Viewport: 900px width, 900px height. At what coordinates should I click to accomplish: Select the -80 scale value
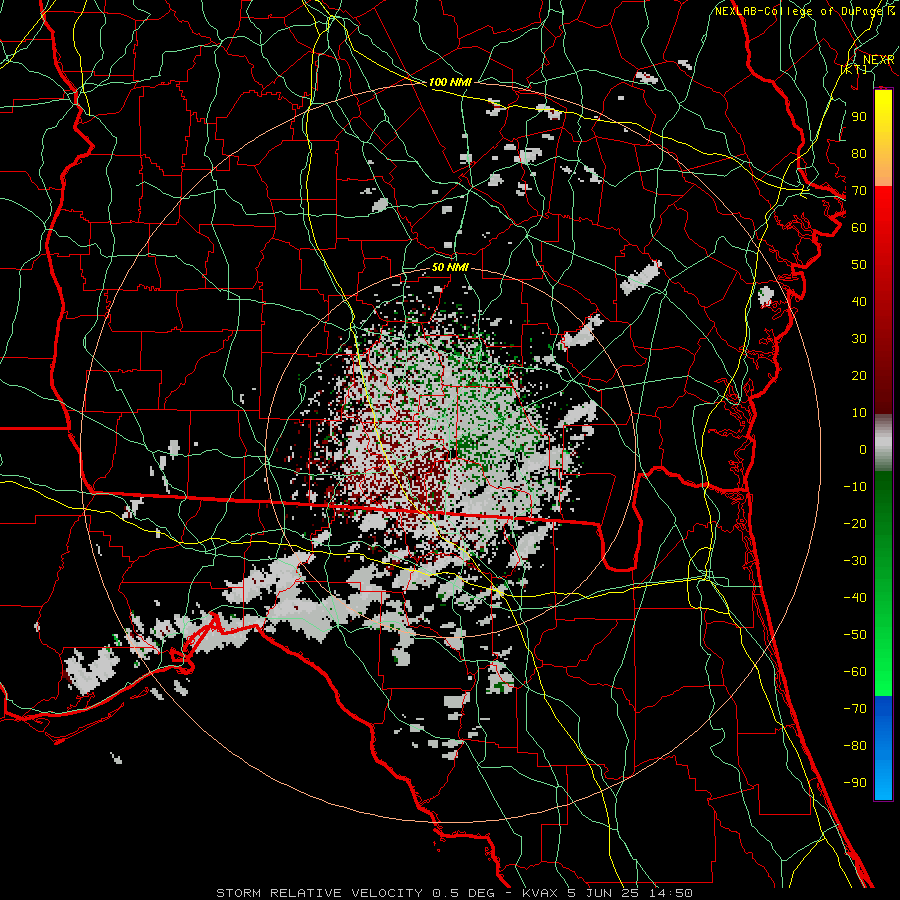click(855, 746)
